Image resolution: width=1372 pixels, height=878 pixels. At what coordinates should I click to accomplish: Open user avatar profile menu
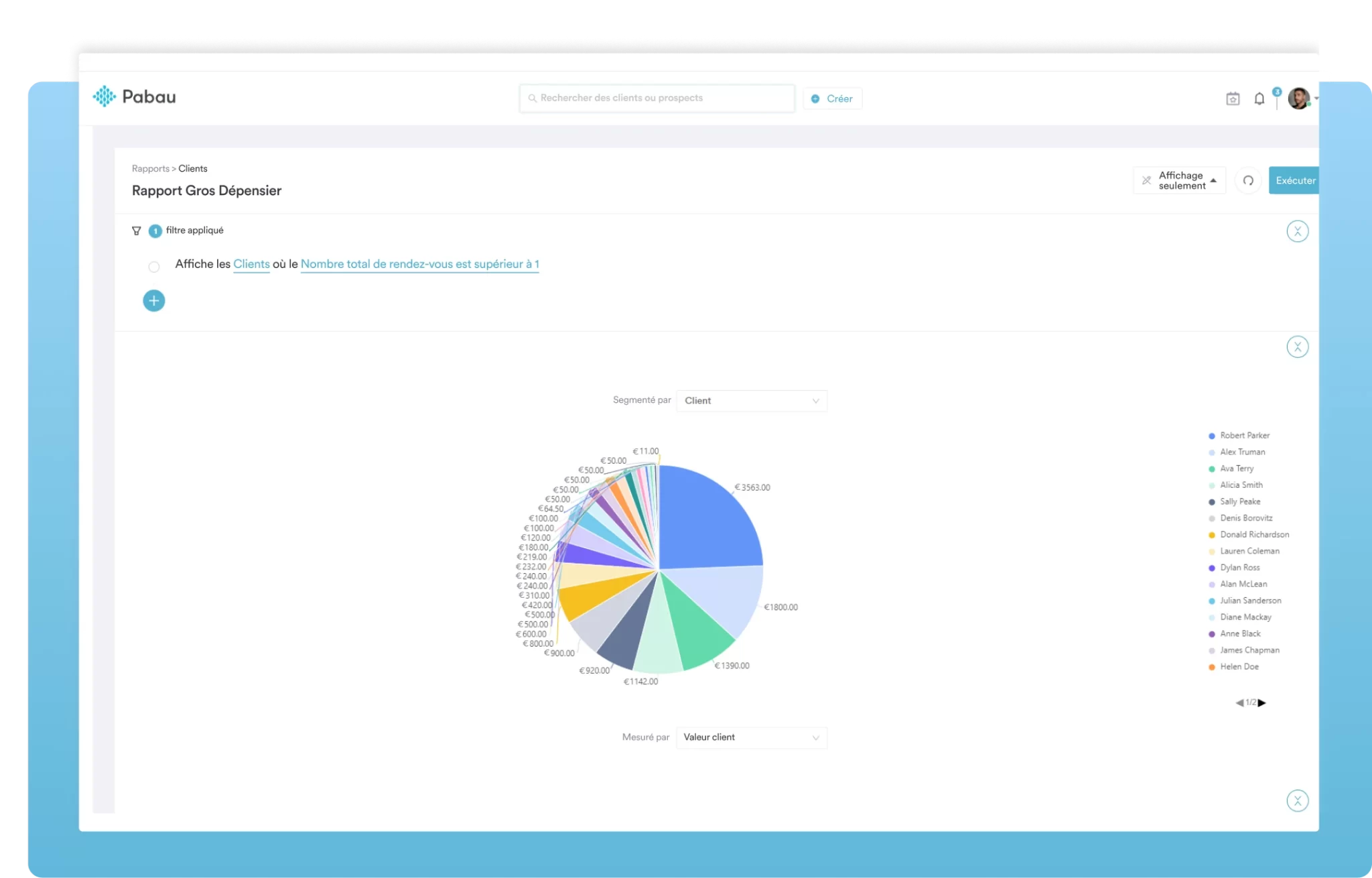point(1299,99)
